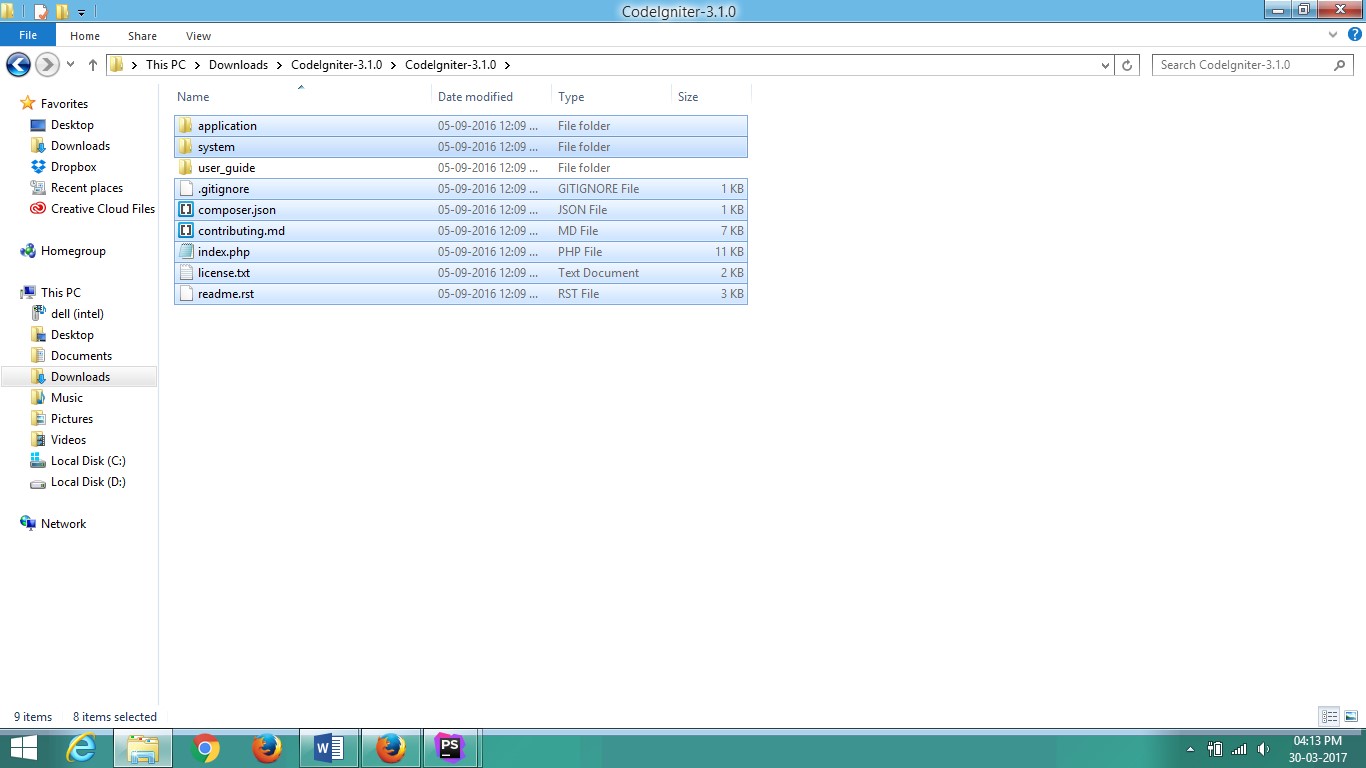Open the File ribbon tab
Image resolution: width=1366 pixels, height=768 pixels.
28,36
